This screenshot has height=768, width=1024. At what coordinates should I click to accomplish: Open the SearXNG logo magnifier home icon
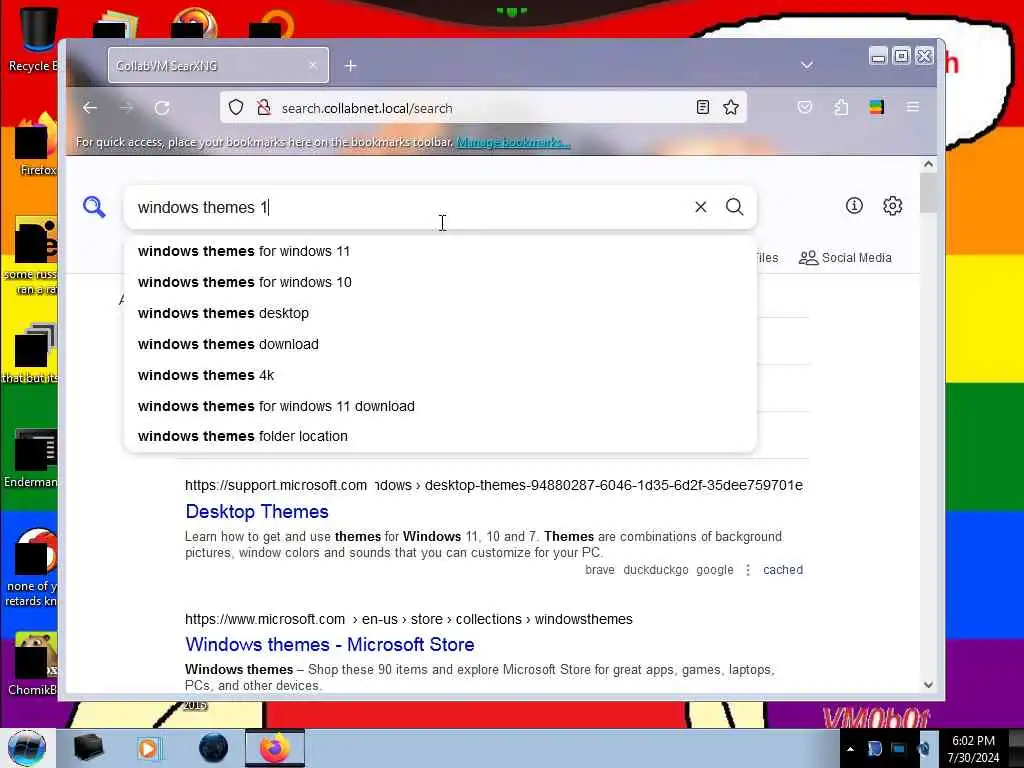94,207
